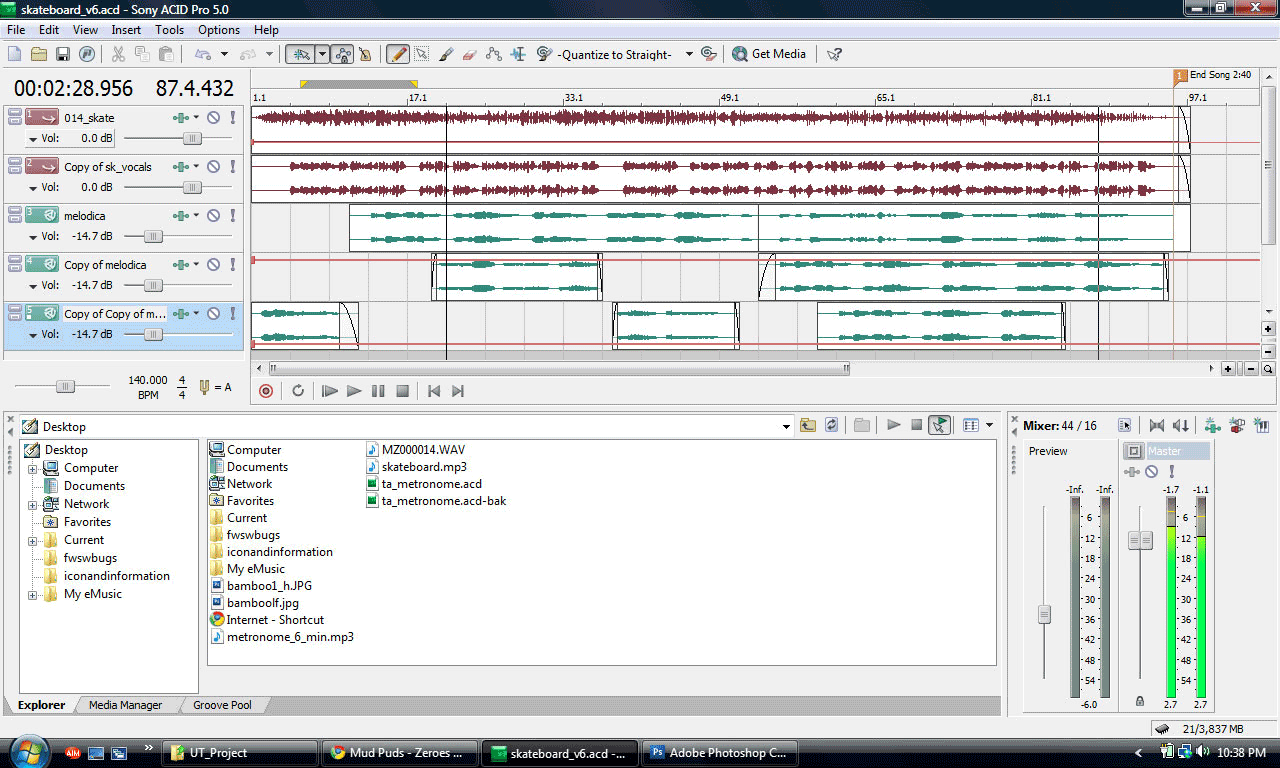Viewport: 1280px width, 768px height.
Task: Open the Explorer Desktop path dropdown
Action: tap(786, 426)
